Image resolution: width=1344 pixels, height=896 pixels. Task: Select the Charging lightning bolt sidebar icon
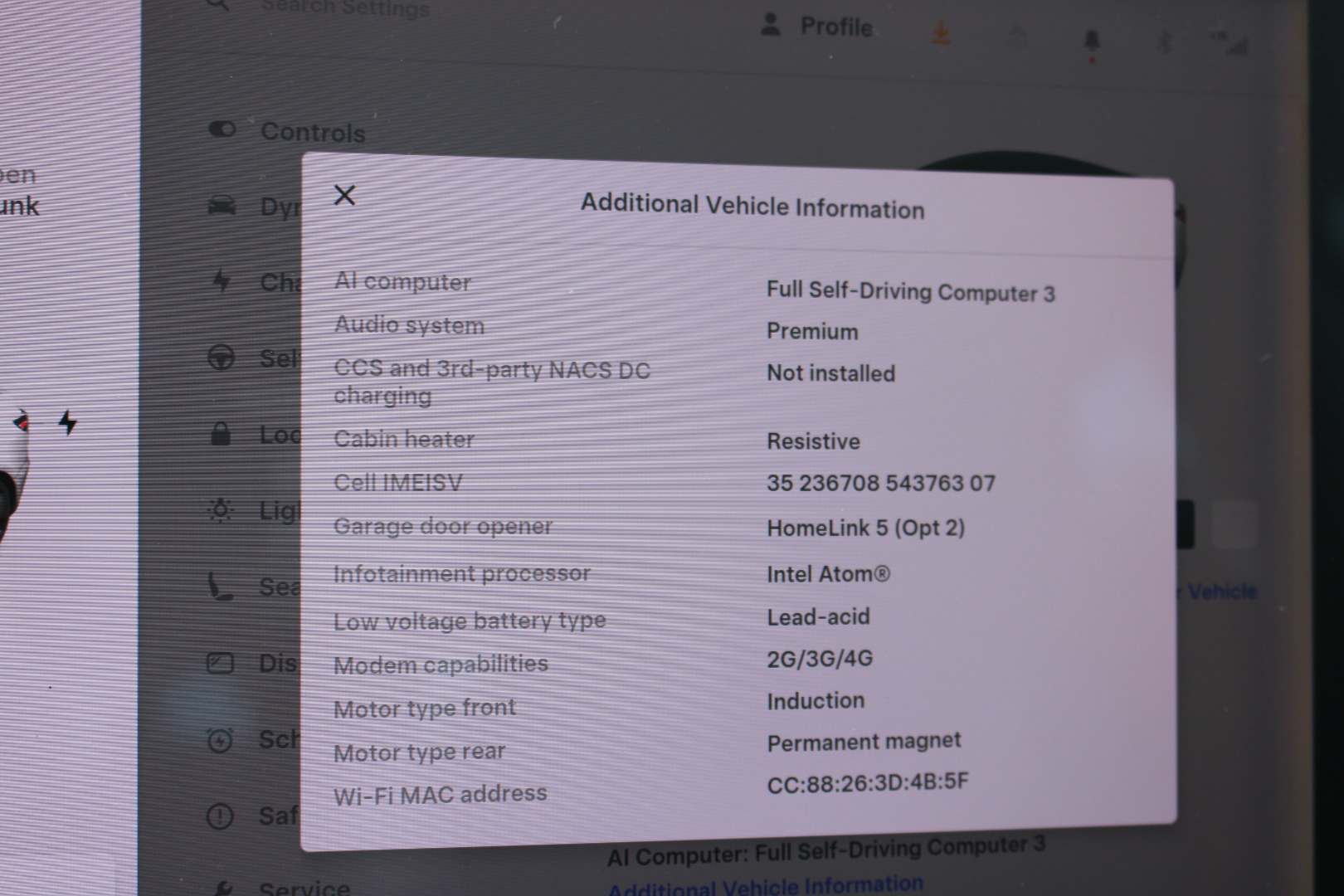pos(221,281)
